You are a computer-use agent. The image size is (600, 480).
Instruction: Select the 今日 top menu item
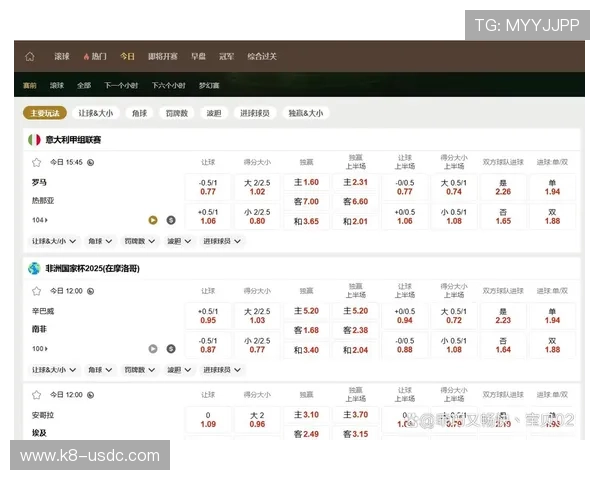pyautogui.click(x=127, y=57)
